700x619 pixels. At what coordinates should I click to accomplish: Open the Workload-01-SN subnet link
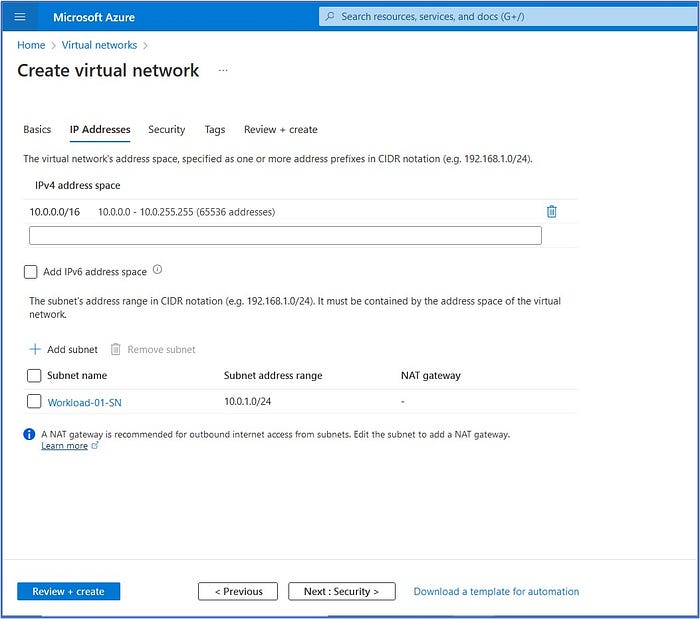(84, 403)
